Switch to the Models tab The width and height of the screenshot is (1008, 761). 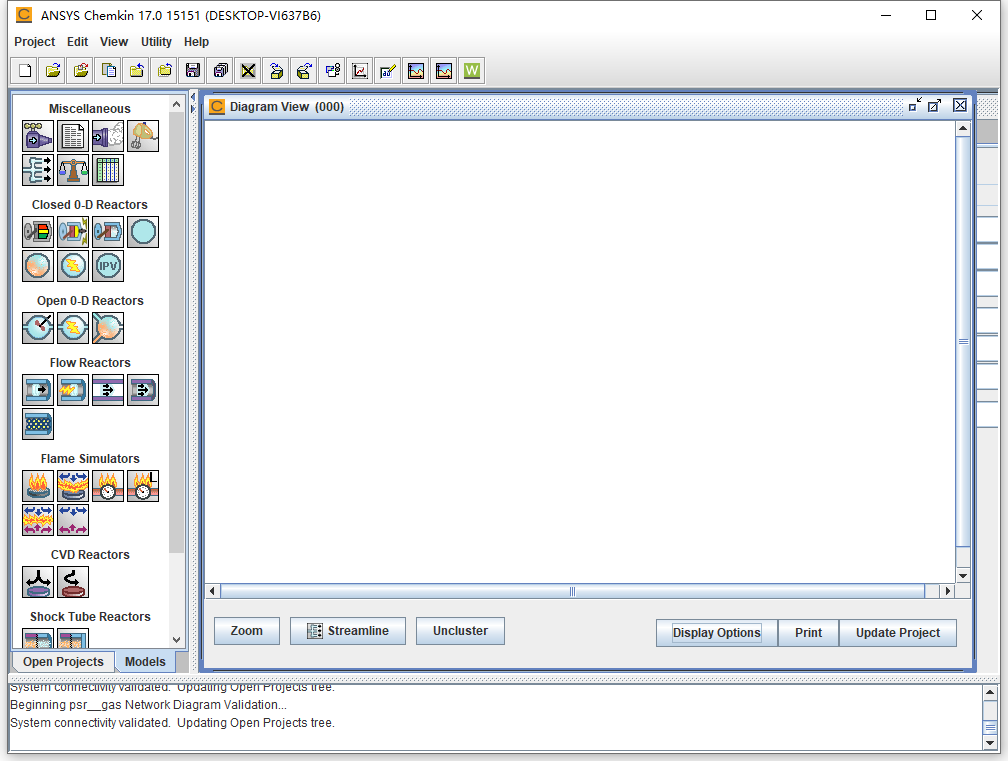(x=145, y=661)
